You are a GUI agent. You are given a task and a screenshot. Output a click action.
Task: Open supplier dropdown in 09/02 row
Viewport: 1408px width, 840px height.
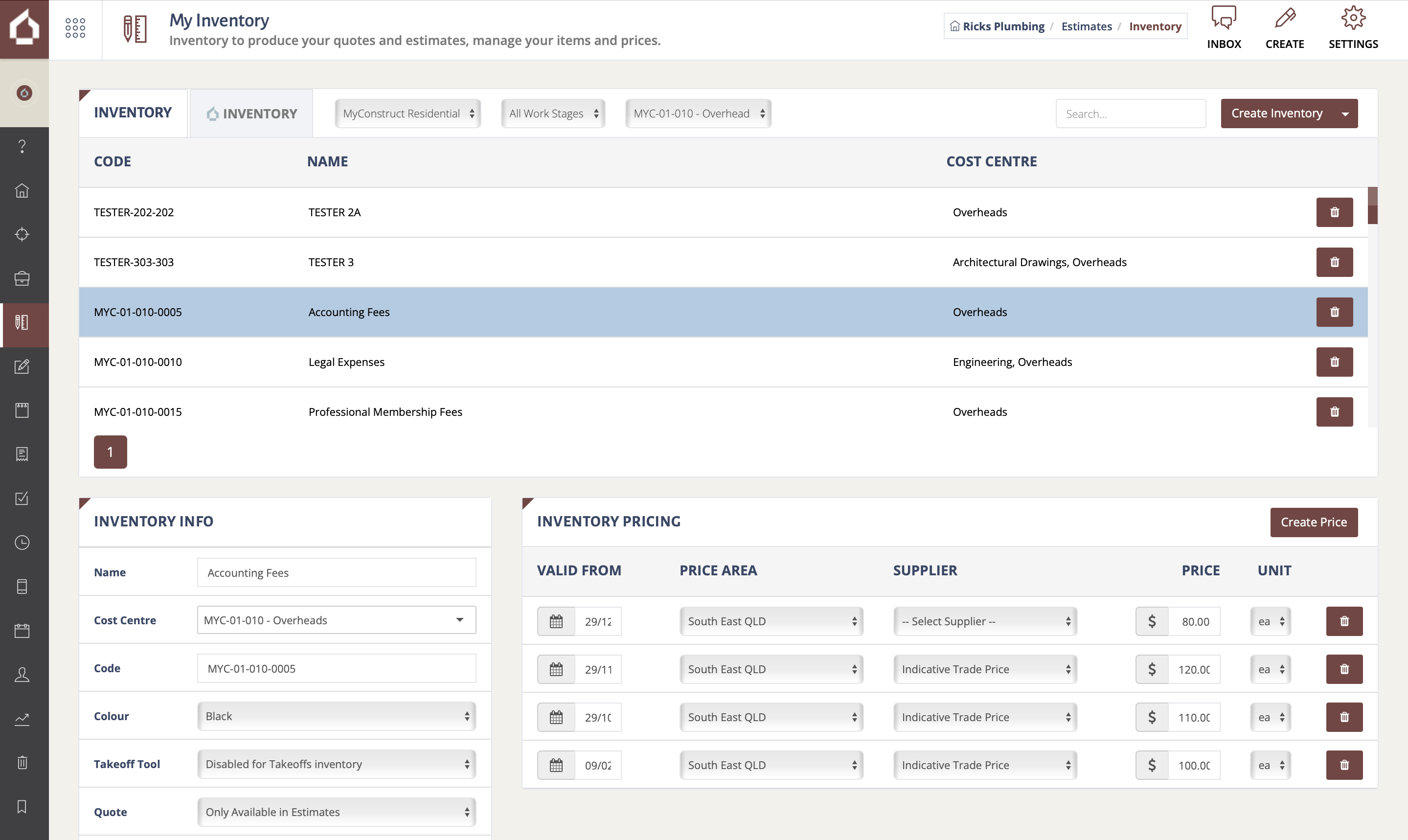pyautogui.click(x=985, y=765)
